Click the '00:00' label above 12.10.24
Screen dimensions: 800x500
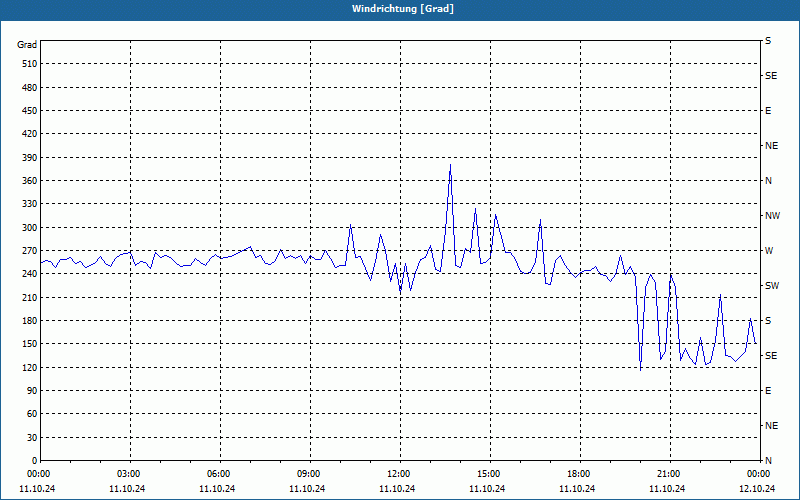[758, 474]
